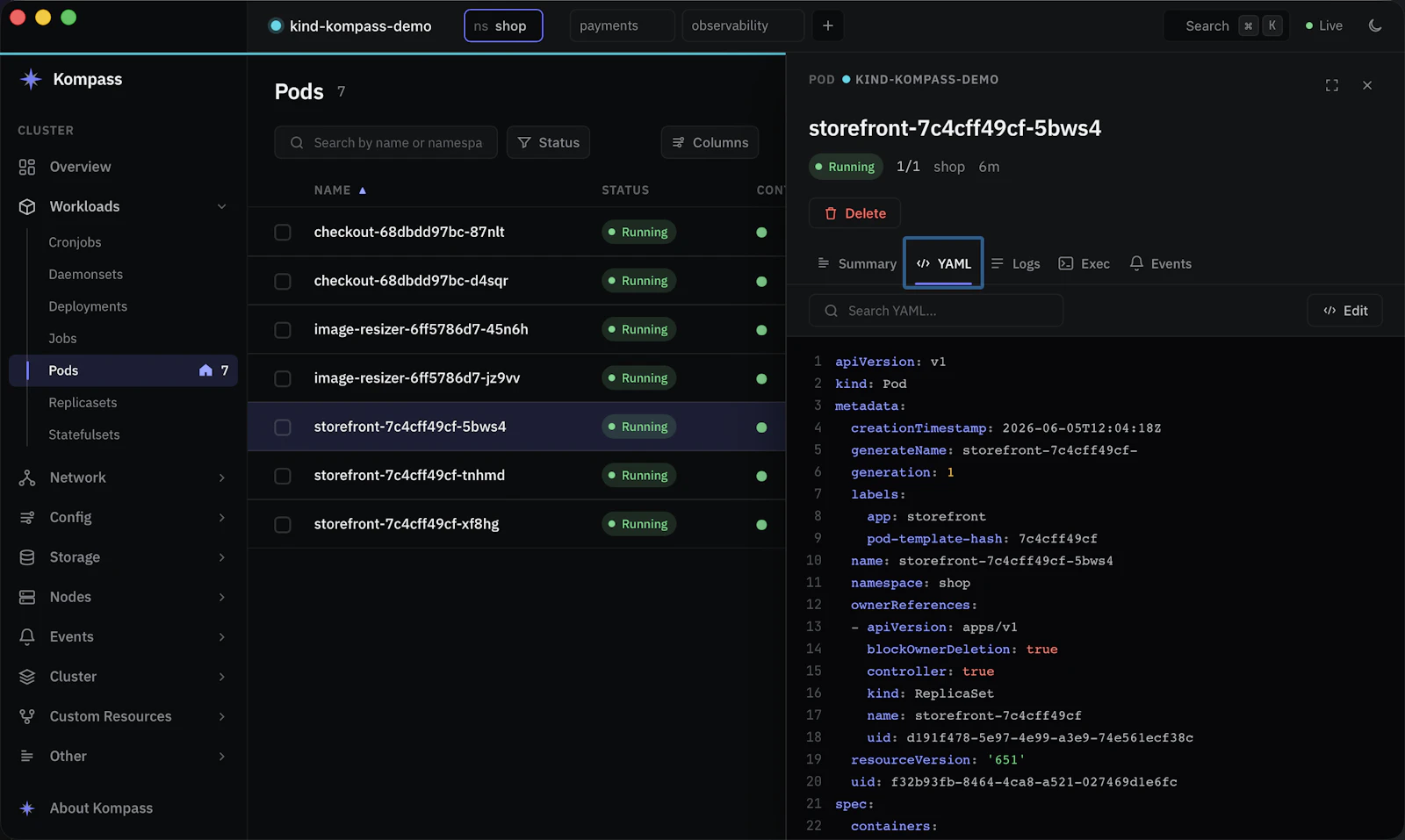Expand the Cluster section chevron
The width and height of the screenshot is (1405, 840).
221,677
